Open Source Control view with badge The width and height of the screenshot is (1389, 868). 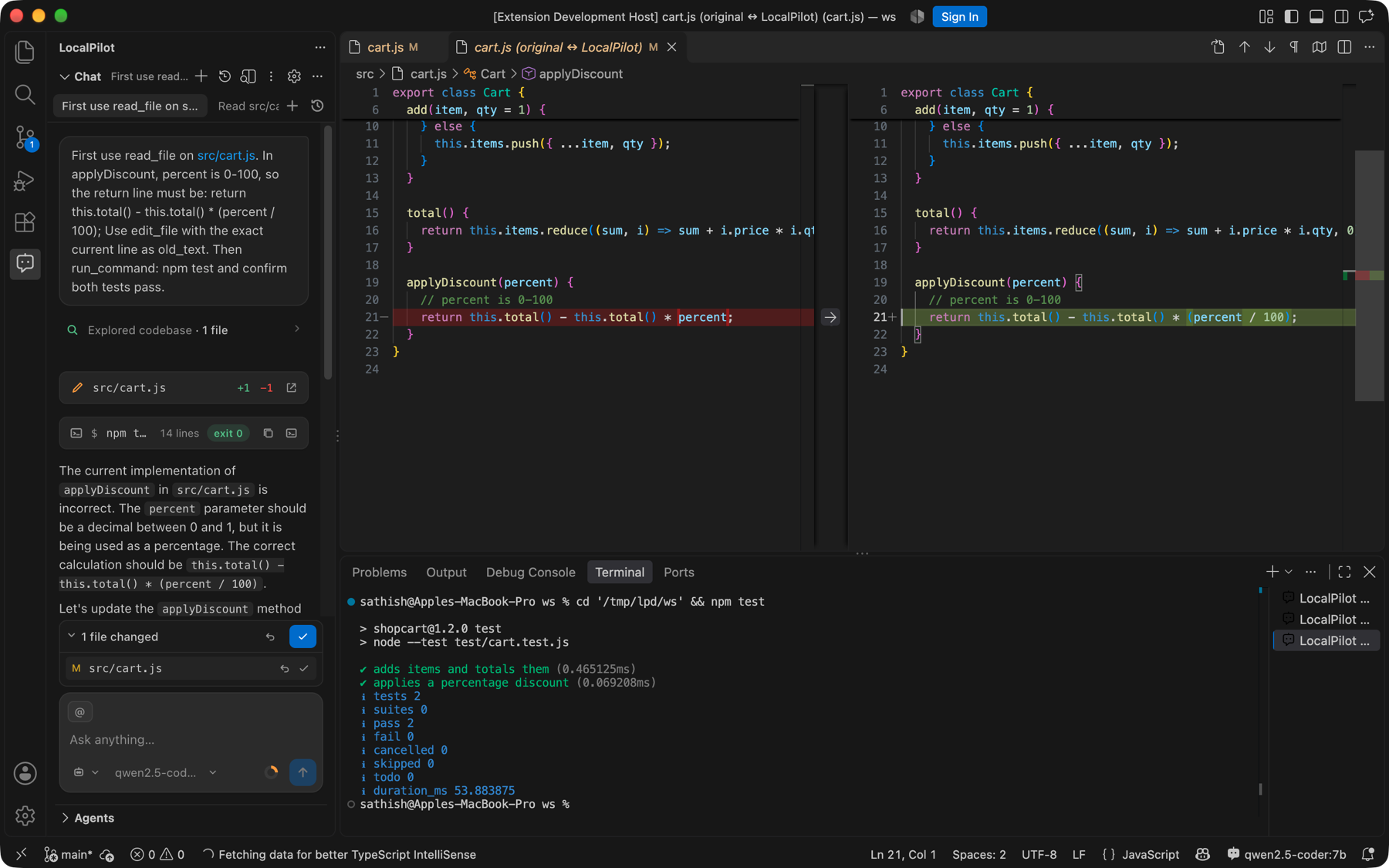coord(25,138)
